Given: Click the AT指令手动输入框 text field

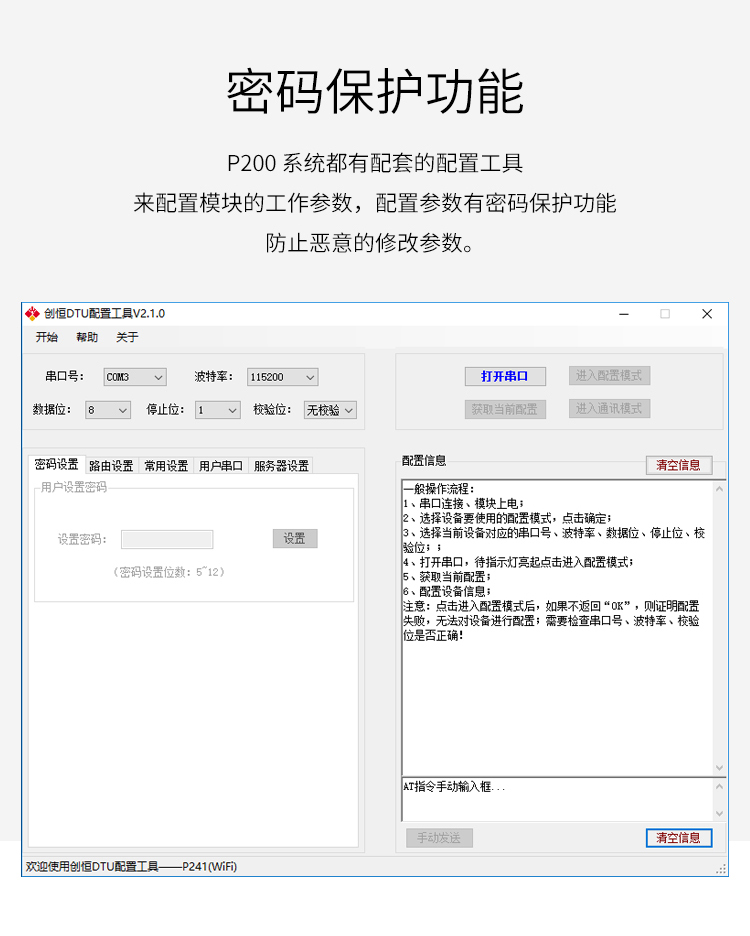Looking at the screenshot, I should [555, 799].
